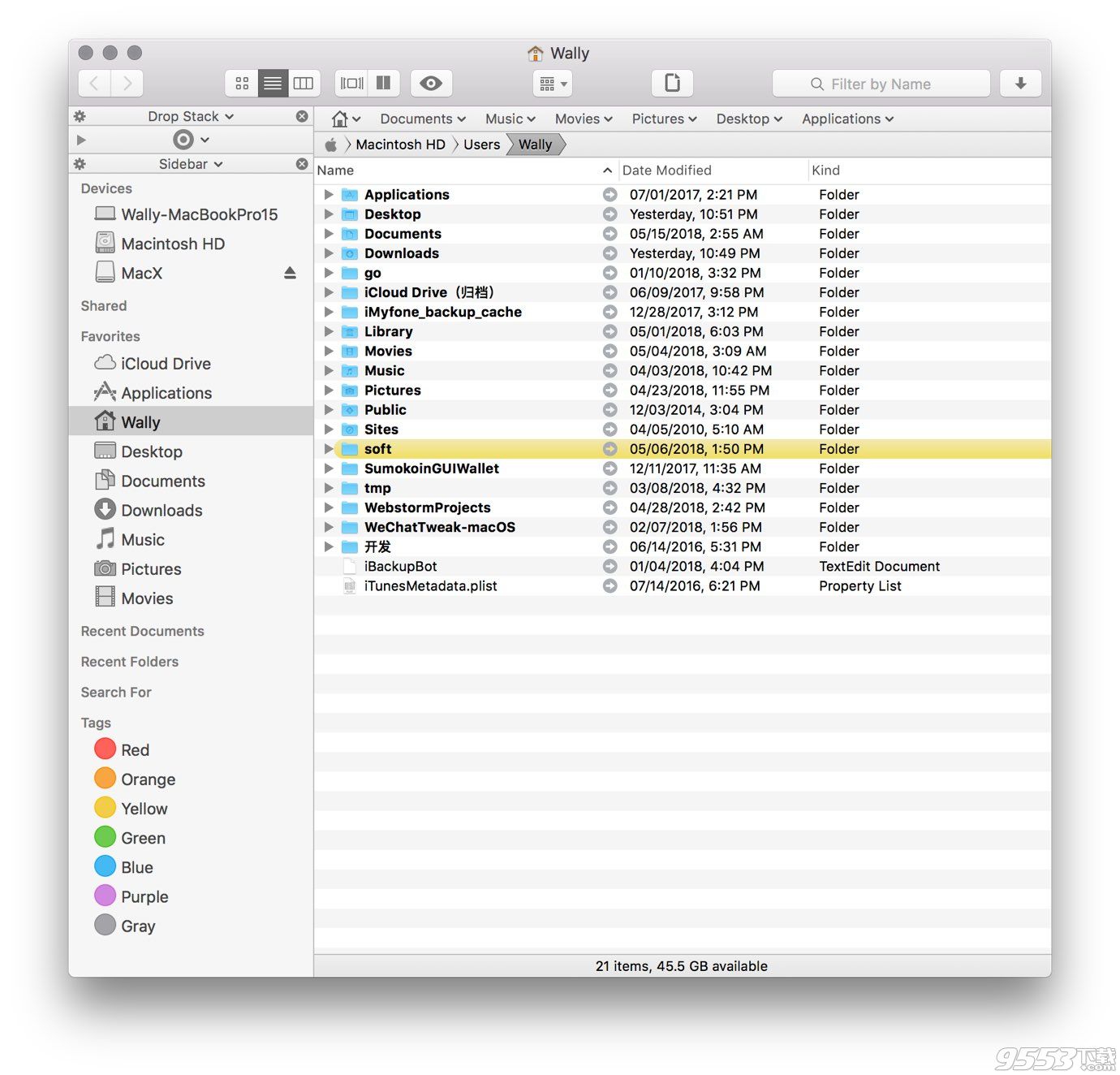The height and width of the screenshot is (1075, 1120).
Task: Expand the Documents folder disclosure triangle
Action: (329, 234)
